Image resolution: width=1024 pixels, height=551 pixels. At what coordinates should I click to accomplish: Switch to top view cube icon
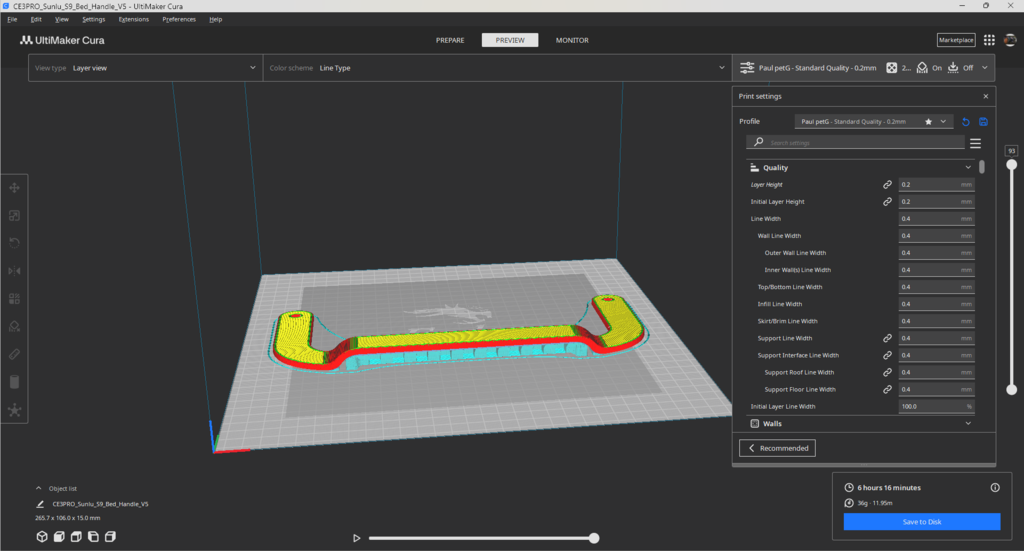click(76, 537)
